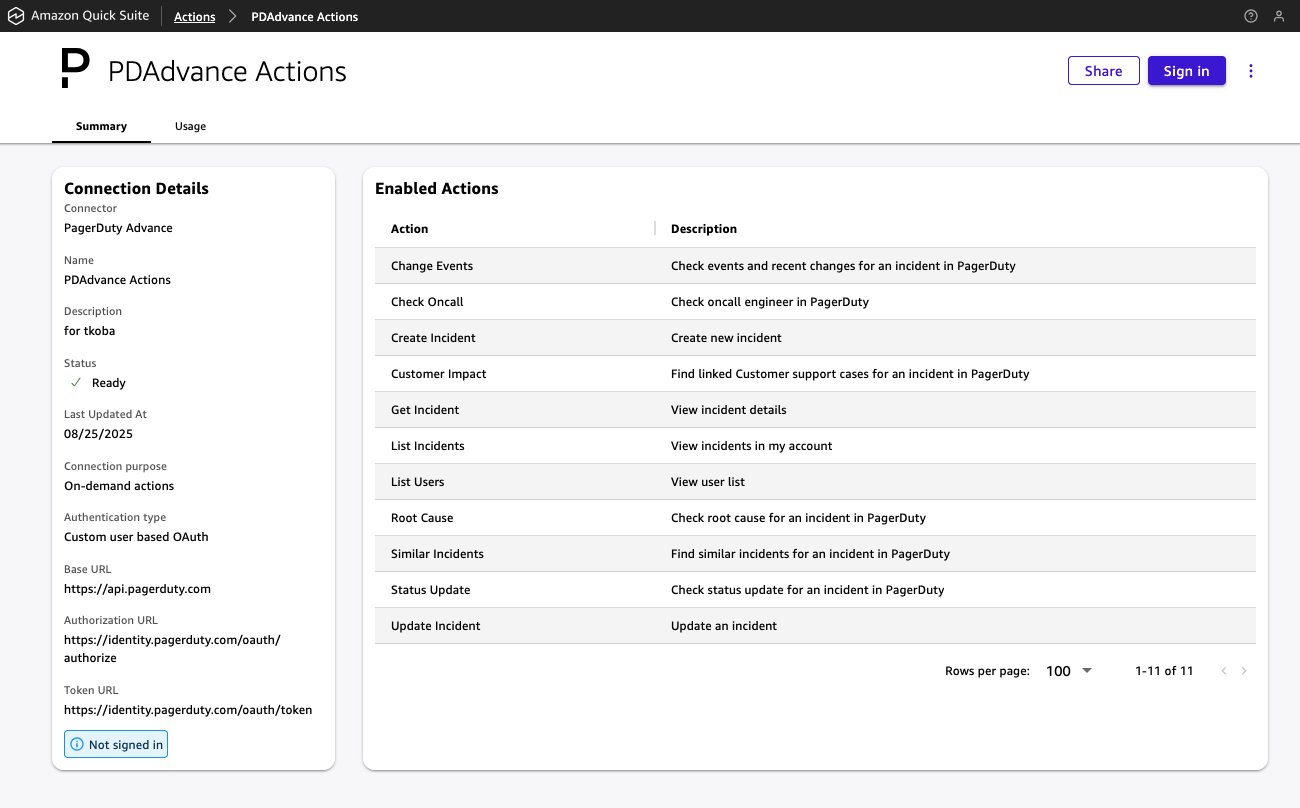
Task: Click the Amazon Quick Suite logo icon
Action: 16,16
